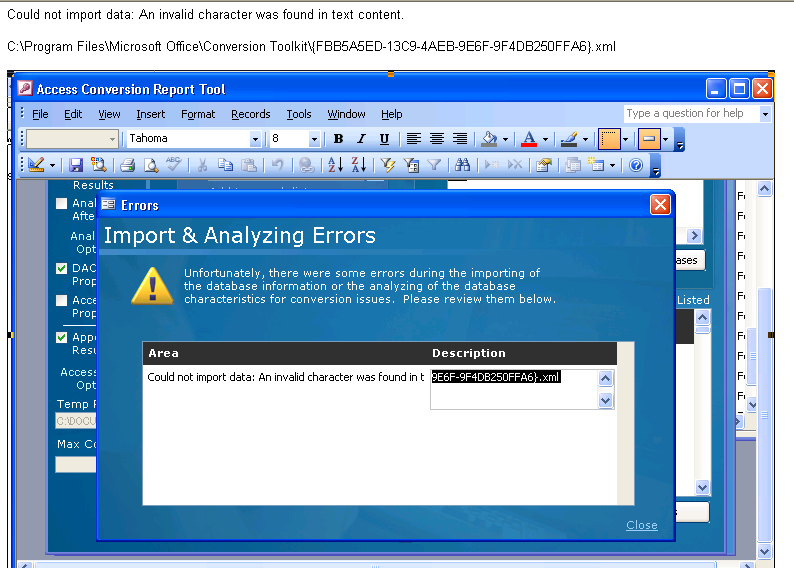Save using the floppy disk icon
794x568 pixels.
pos(76,165)
